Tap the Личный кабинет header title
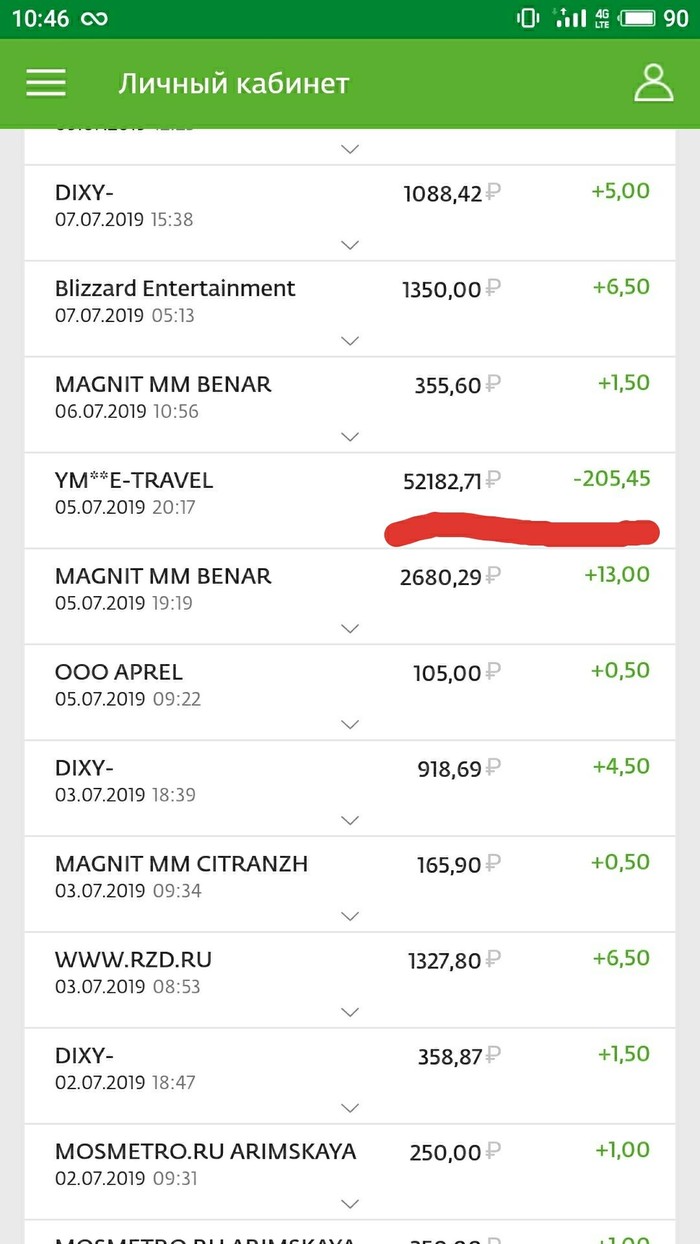The height and width of the screenshot is (1244, 700). (x=234, y=83)
